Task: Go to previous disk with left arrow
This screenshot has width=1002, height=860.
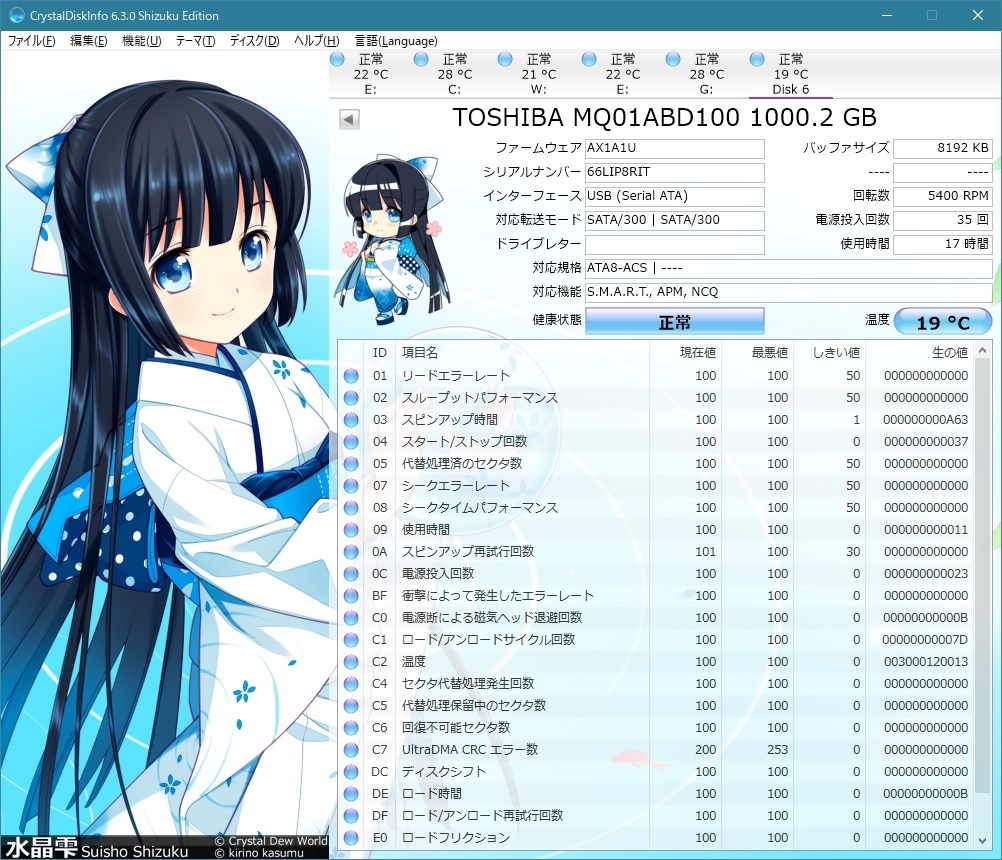Action: (x=349, y=119)
